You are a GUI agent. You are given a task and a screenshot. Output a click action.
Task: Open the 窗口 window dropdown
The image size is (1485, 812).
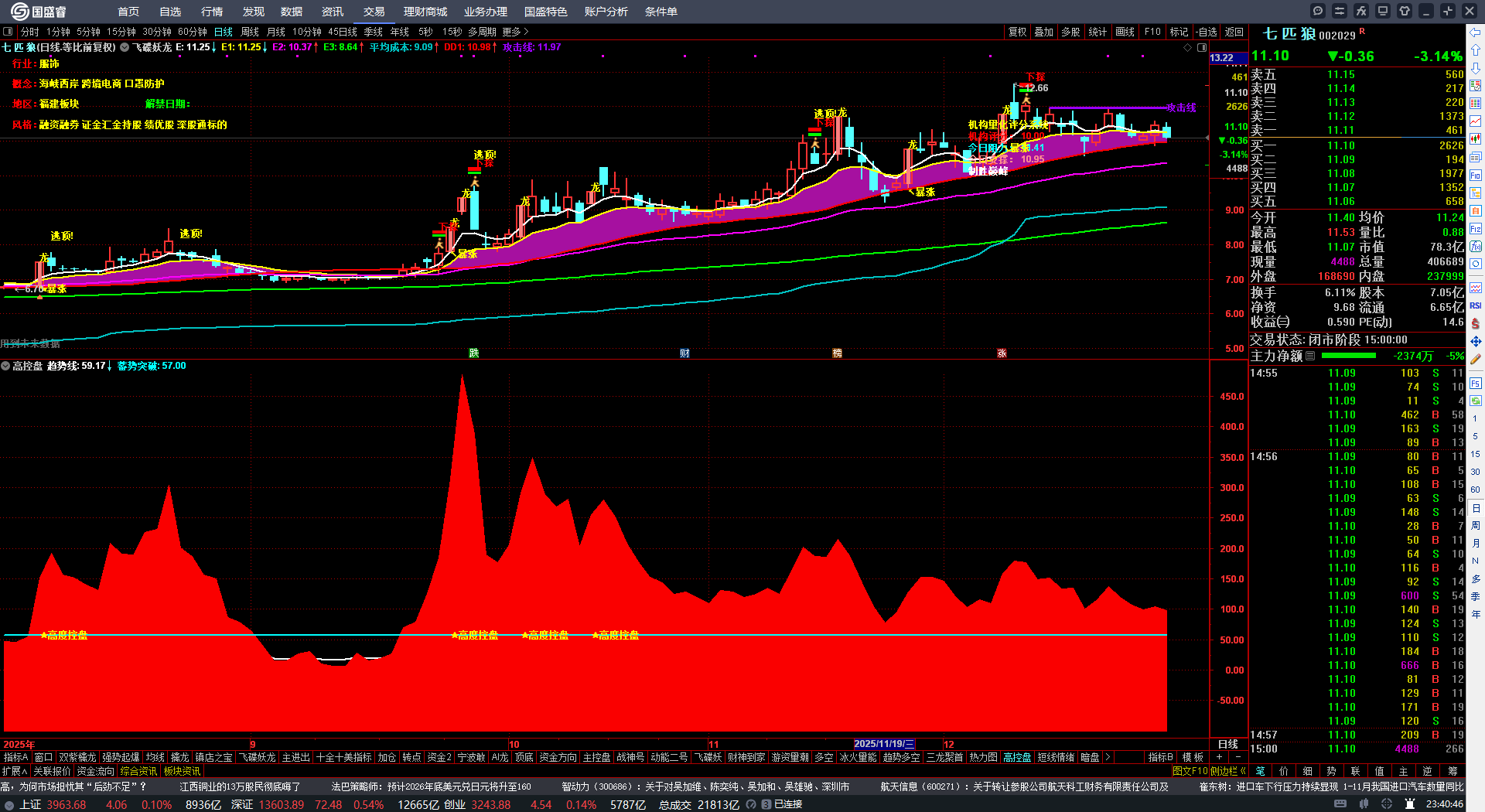point(43,757)
